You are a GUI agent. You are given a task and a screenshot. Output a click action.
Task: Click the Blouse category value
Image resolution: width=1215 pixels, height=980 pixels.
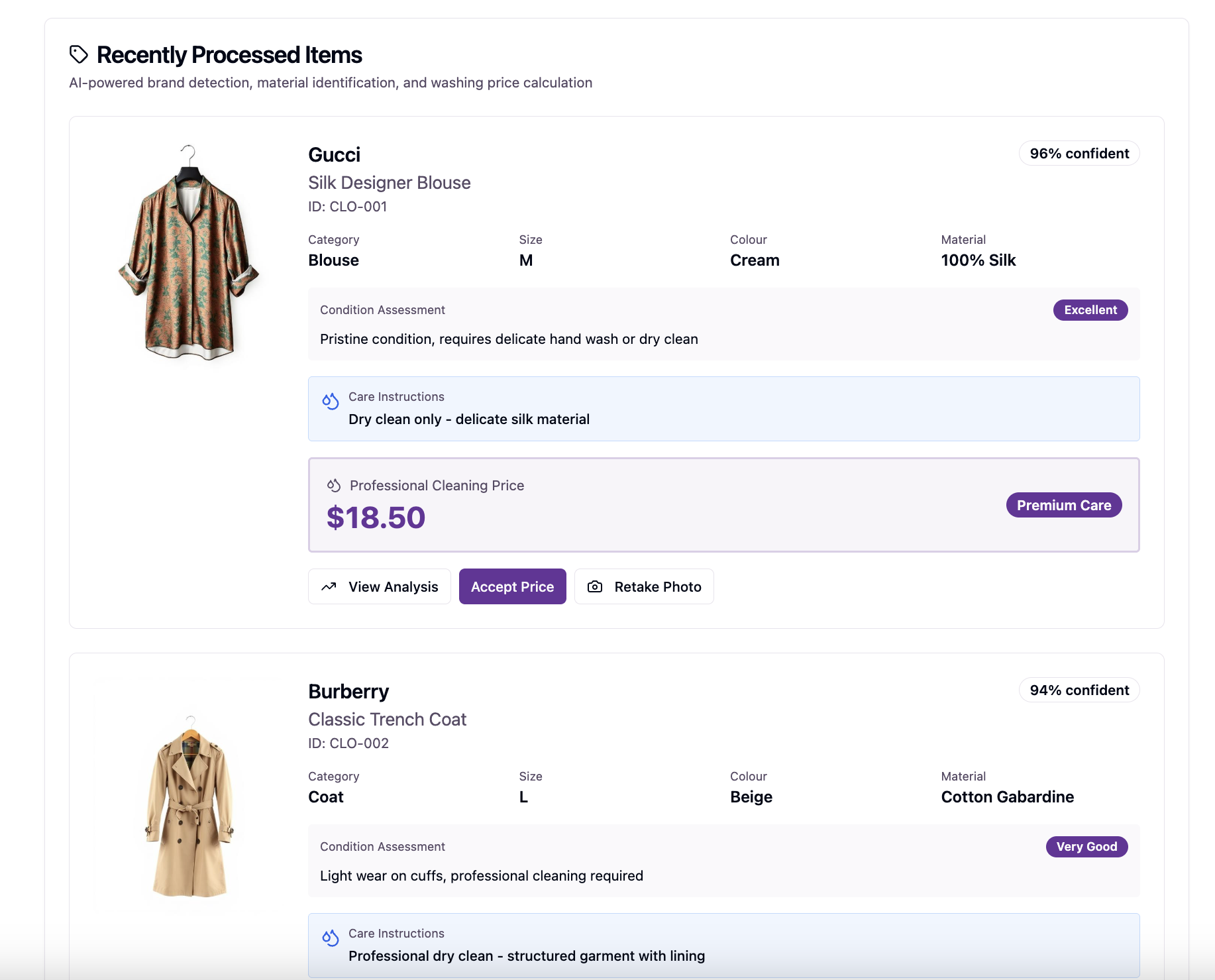click(334, 260)
